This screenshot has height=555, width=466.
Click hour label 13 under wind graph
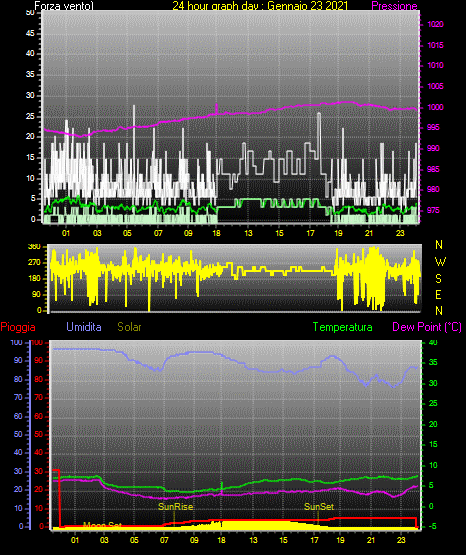(x=248, y=233)
